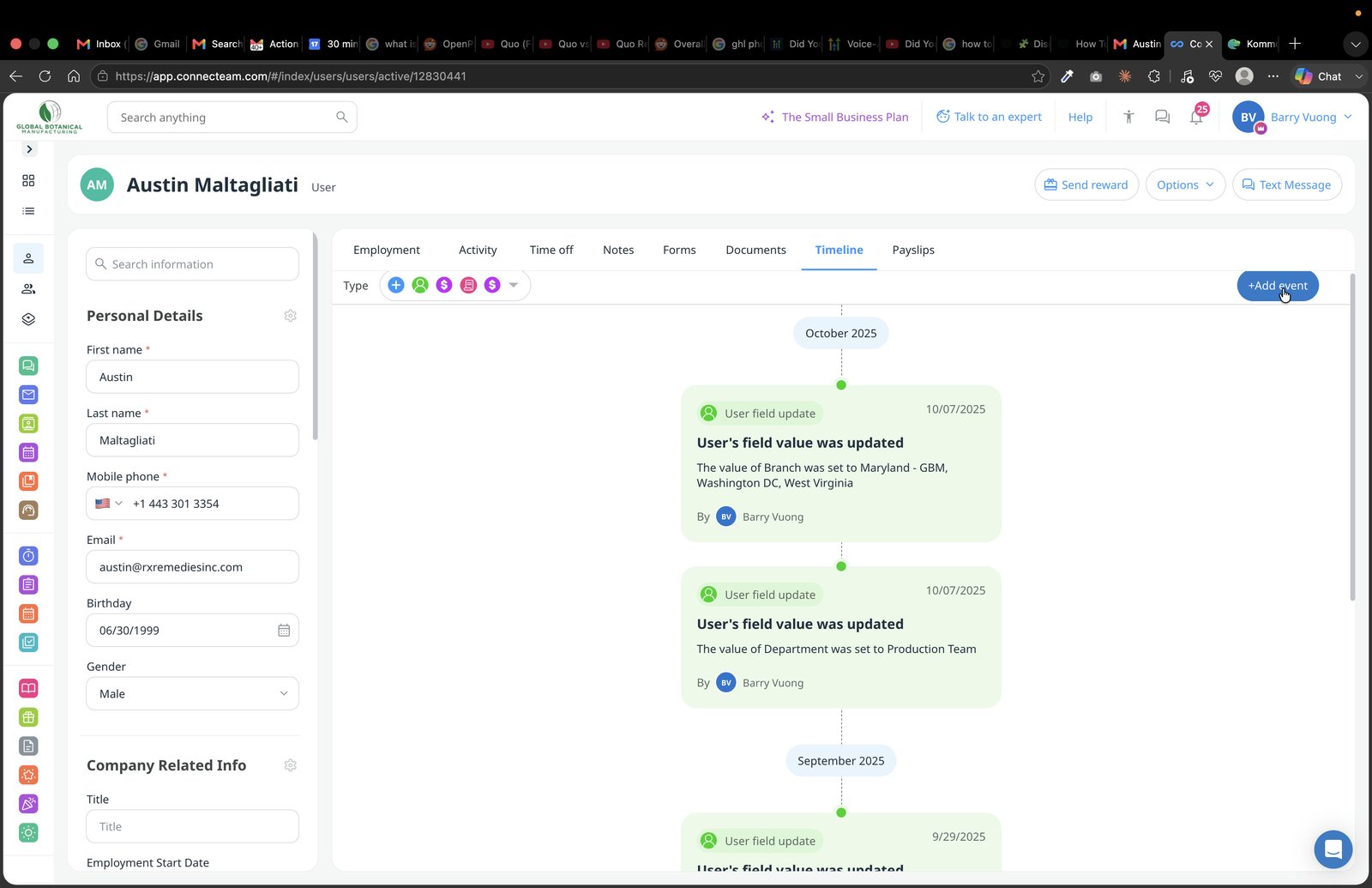1372x888 pixels.
Task: Open the chat bubble icon in header
Action: coord(1162,117)
